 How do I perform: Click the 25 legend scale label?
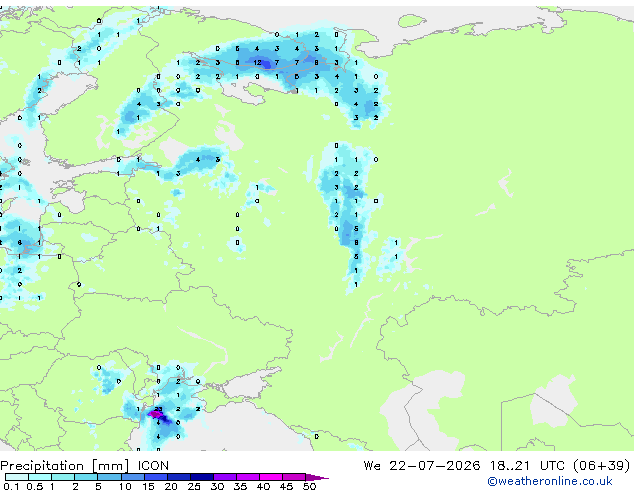click(194, 486)
